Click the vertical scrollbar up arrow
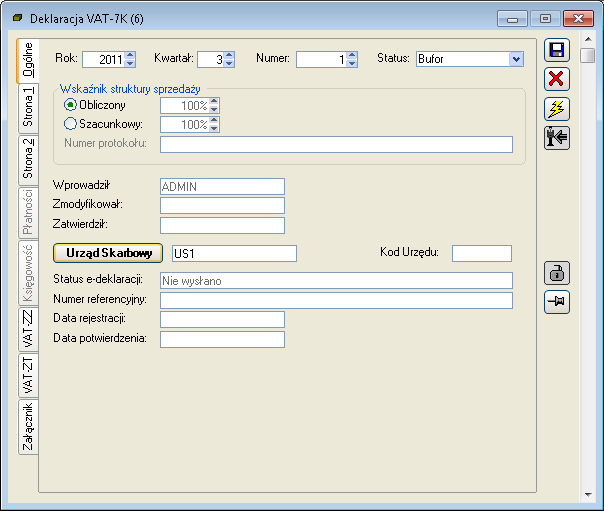This screenshot has height=511, width=604. click(588, 39)
